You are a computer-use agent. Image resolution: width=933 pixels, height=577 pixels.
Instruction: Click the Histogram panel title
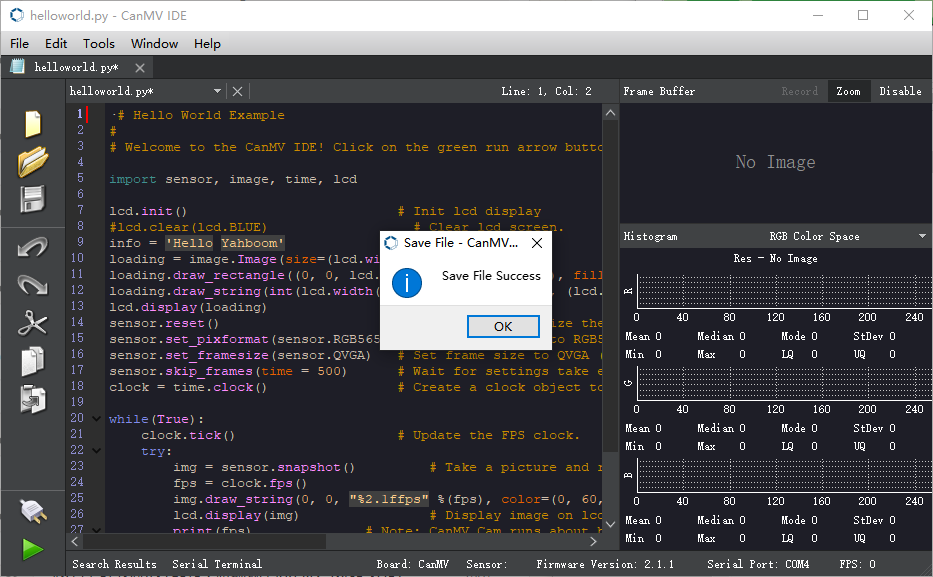(x=650, y=236)
